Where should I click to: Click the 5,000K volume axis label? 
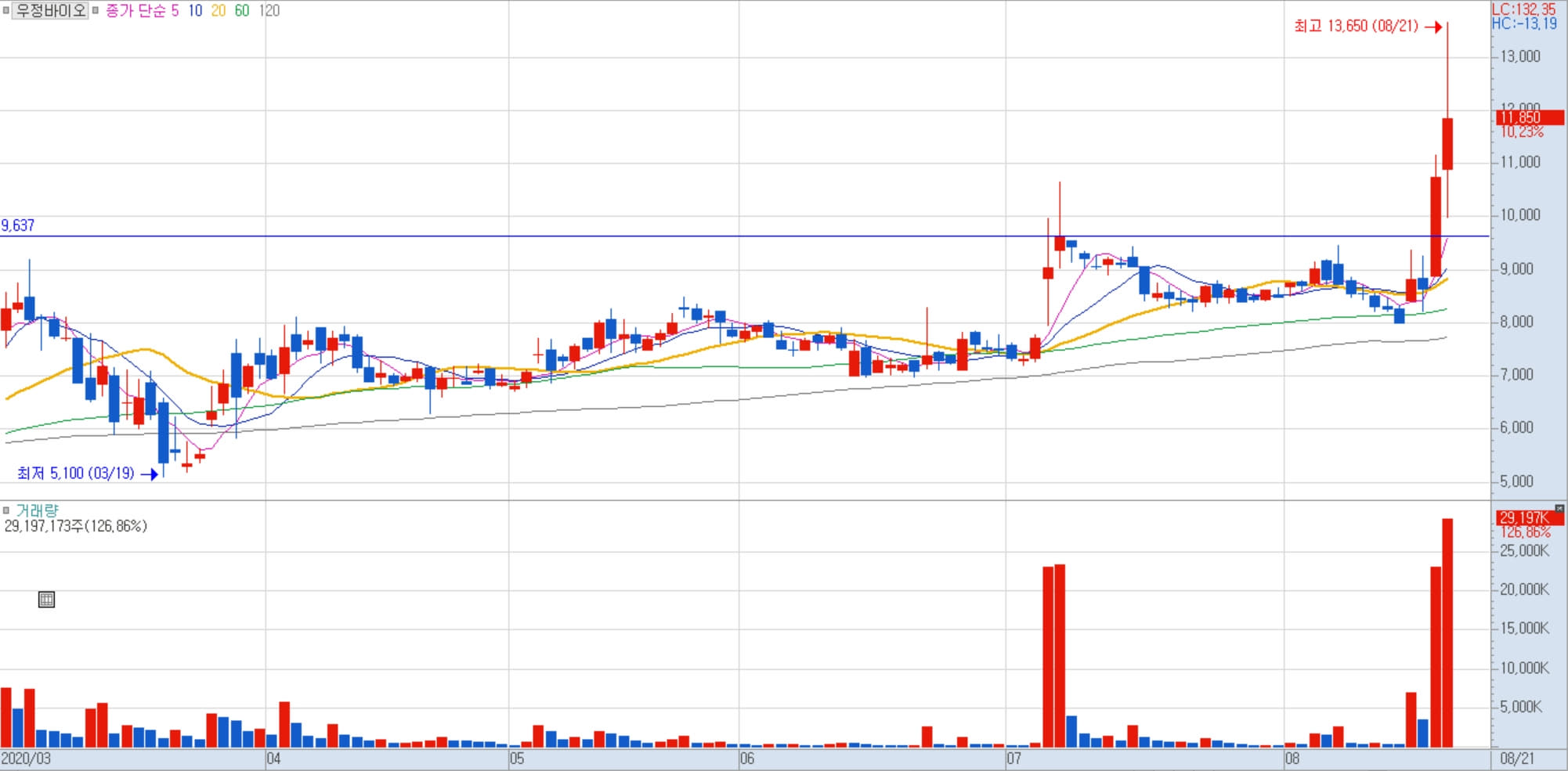(x=1521, y=707)
